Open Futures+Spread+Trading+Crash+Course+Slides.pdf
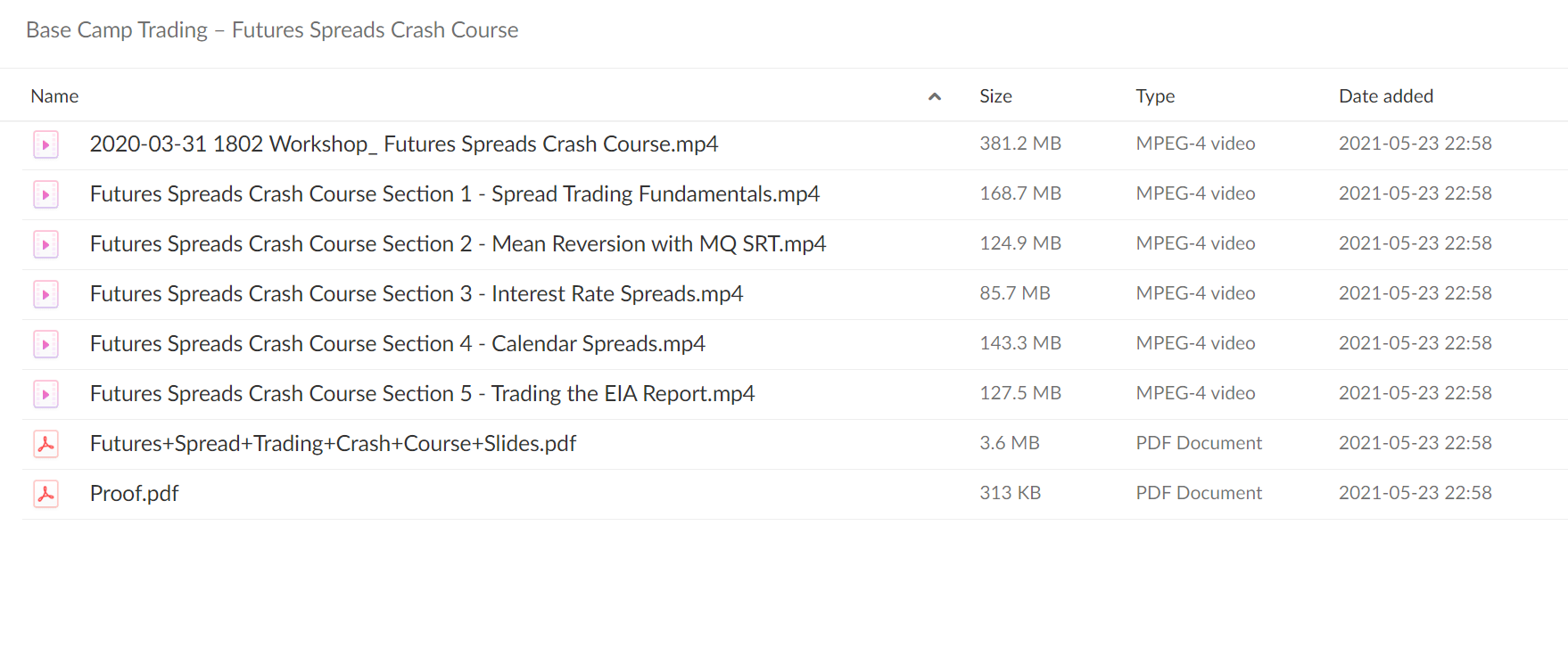 (x=334, y=444)
